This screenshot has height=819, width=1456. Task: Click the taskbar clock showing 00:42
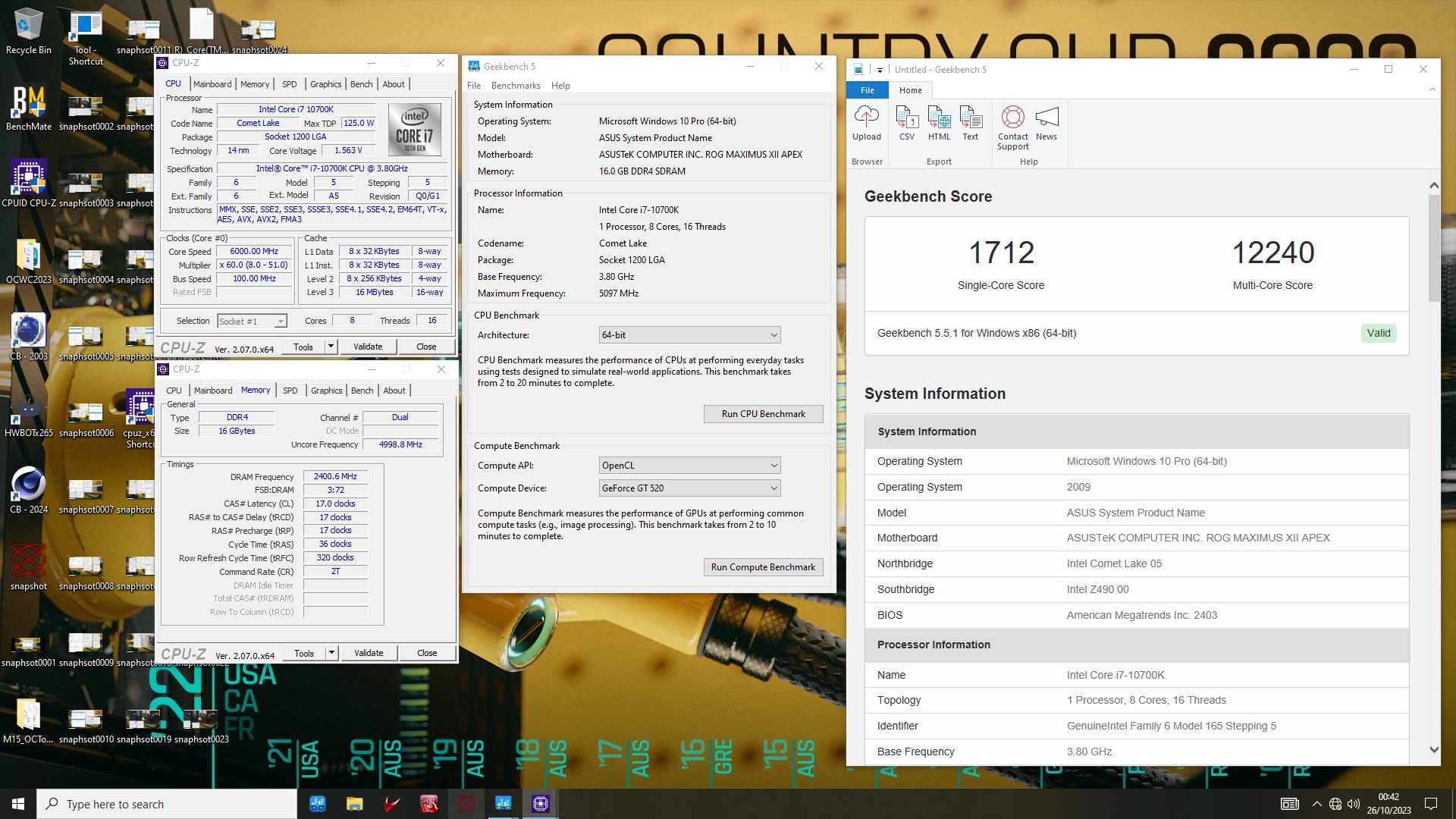coord(1389,804)
